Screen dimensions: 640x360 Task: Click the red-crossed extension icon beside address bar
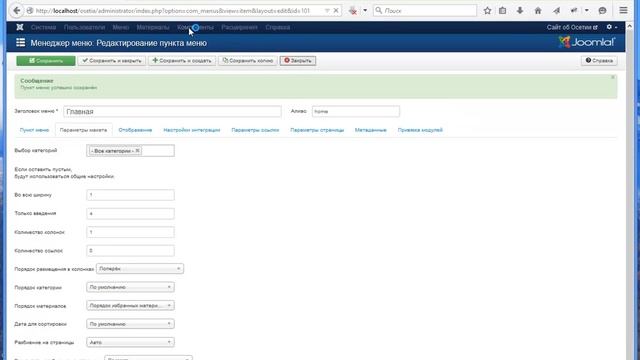pyautogui.click(x=353, y=11)
